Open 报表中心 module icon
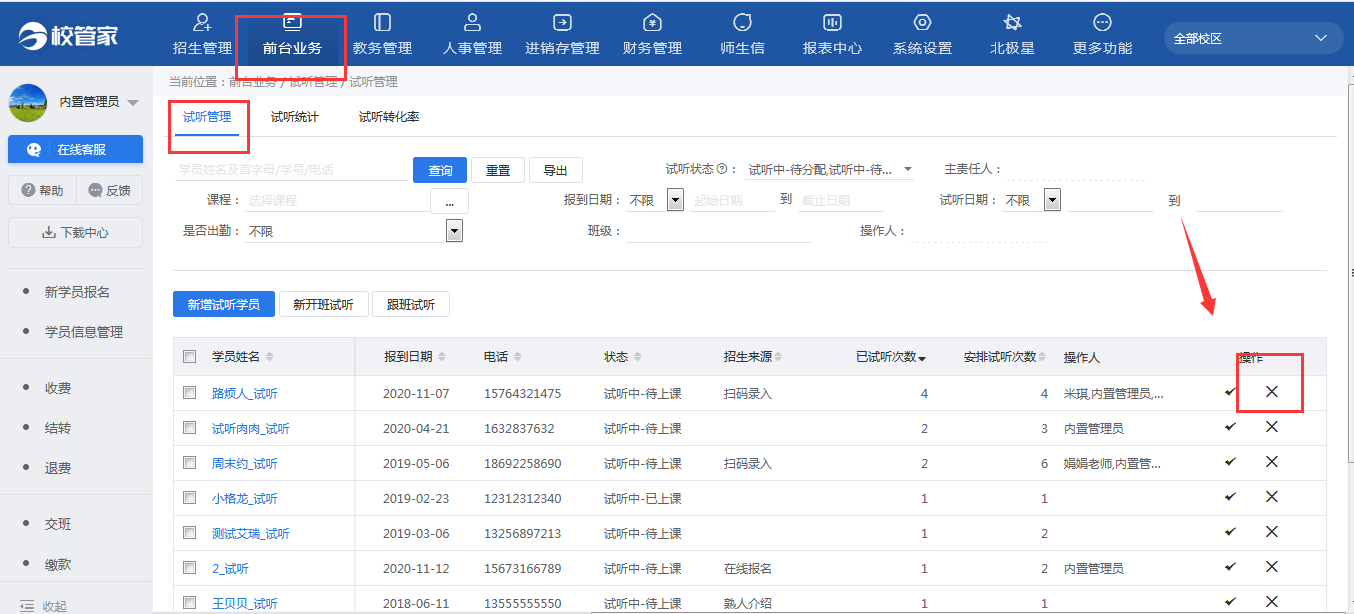Screen dimensions: 1354x614 coord(832,22)
